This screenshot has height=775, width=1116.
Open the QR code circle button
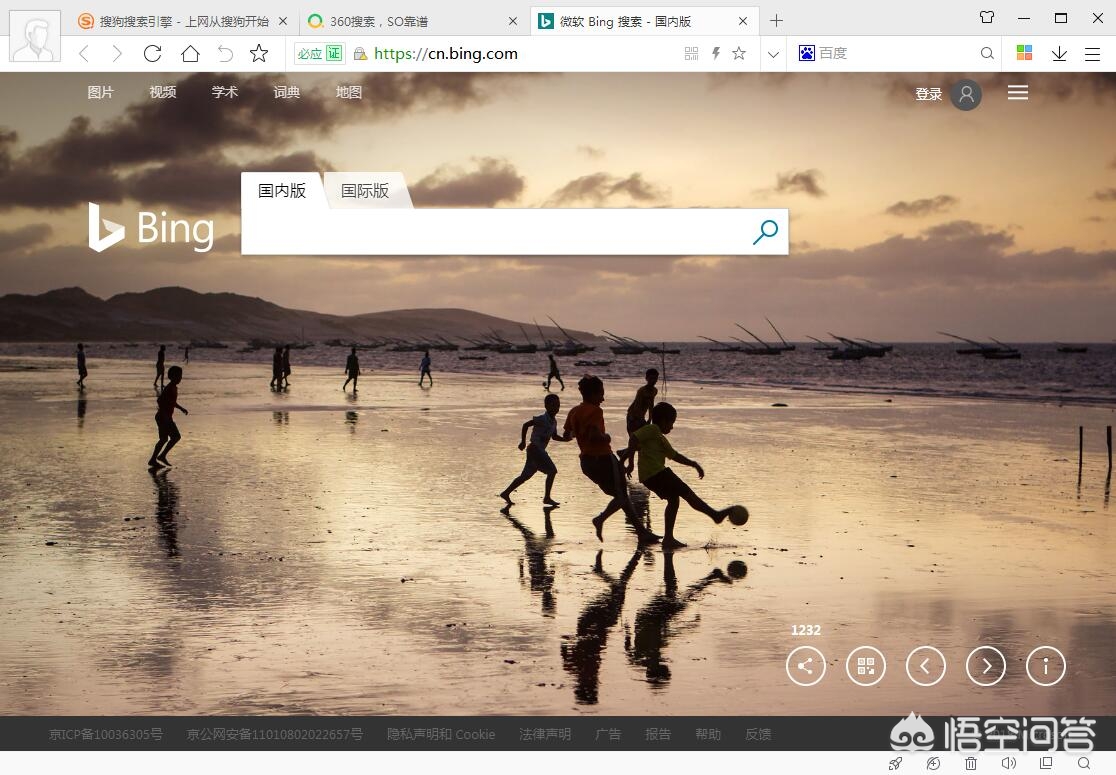866,666
